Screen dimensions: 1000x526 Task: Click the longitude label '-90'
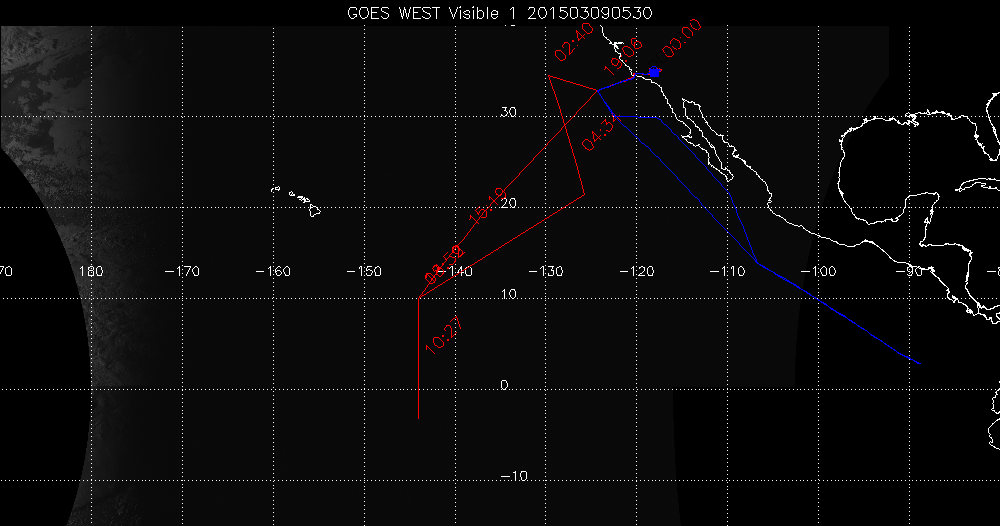909,271
